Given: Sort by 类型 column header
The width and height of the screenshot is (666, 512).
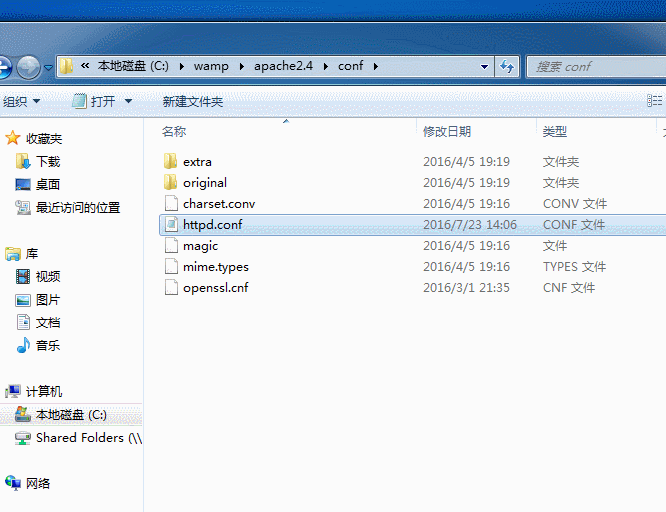Looking at the screenshot, I should pos(554,131).
